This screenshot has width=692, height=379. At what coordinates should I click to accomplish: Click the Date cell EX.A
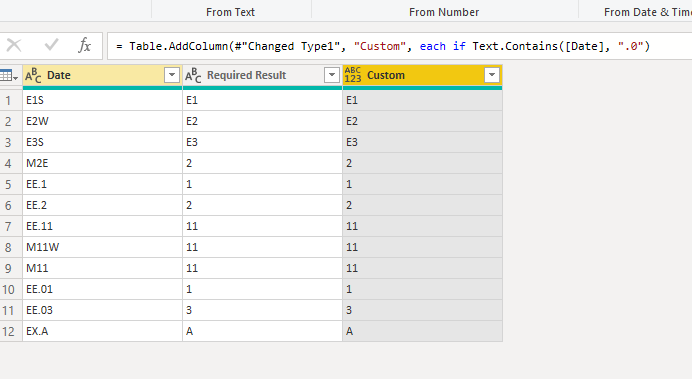click(102, 331)
